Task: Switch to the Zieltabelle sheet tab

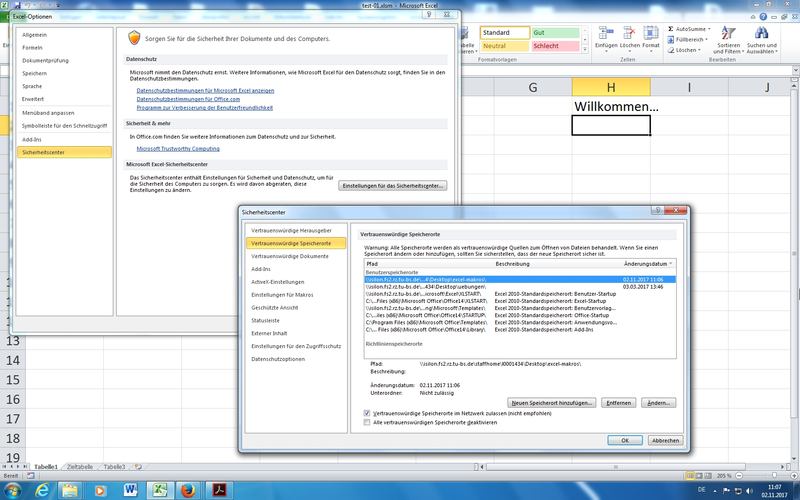Action: (x=80, y=467)
